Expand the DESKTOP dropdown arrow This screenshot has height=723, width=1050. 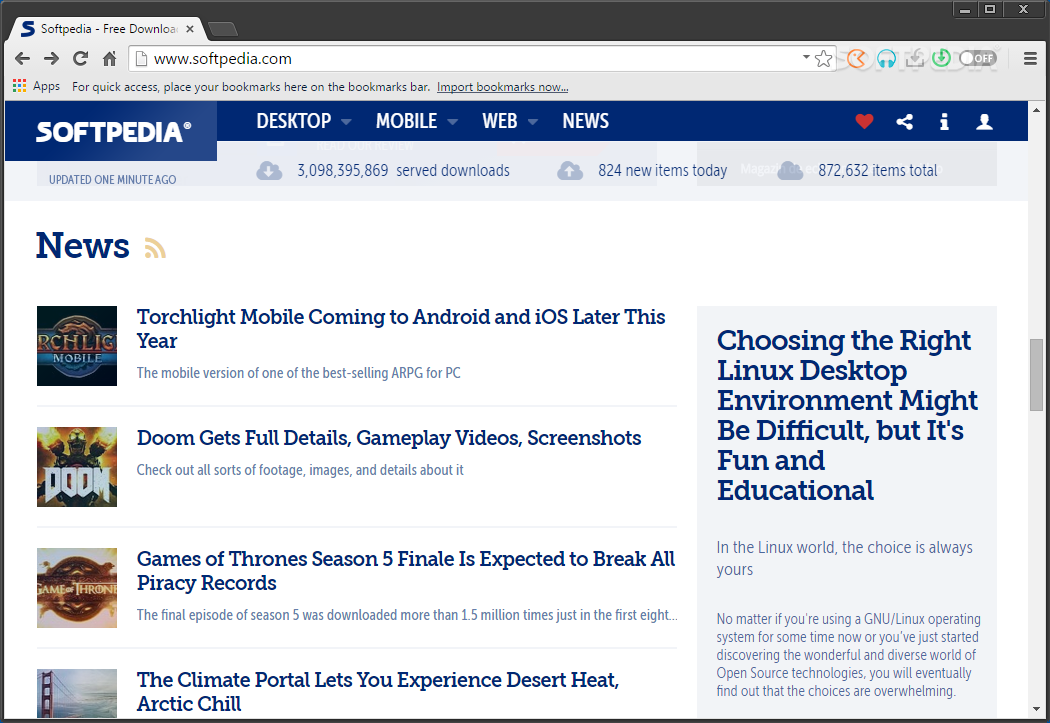tap(346, 122)
